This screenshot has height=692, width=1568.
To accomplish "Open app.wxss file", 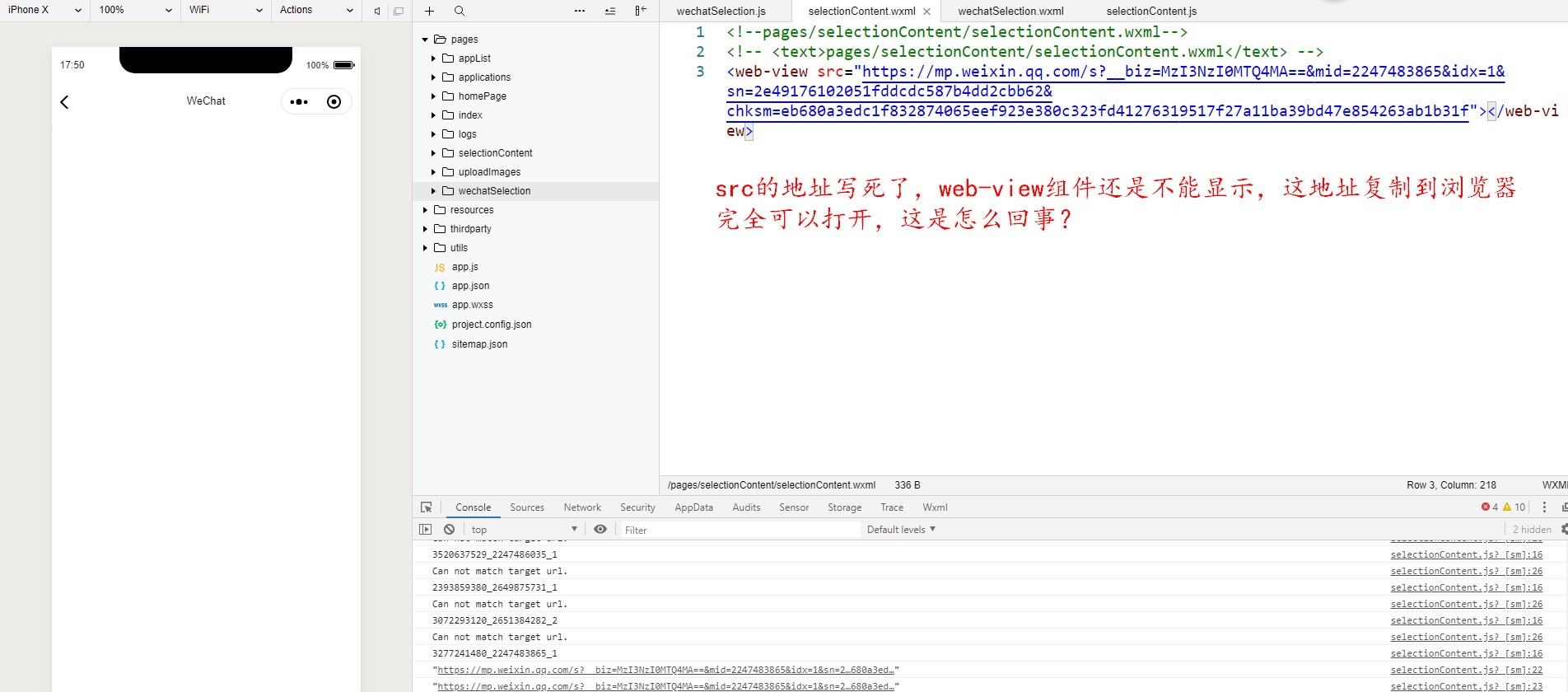I will tap(472, 305).
